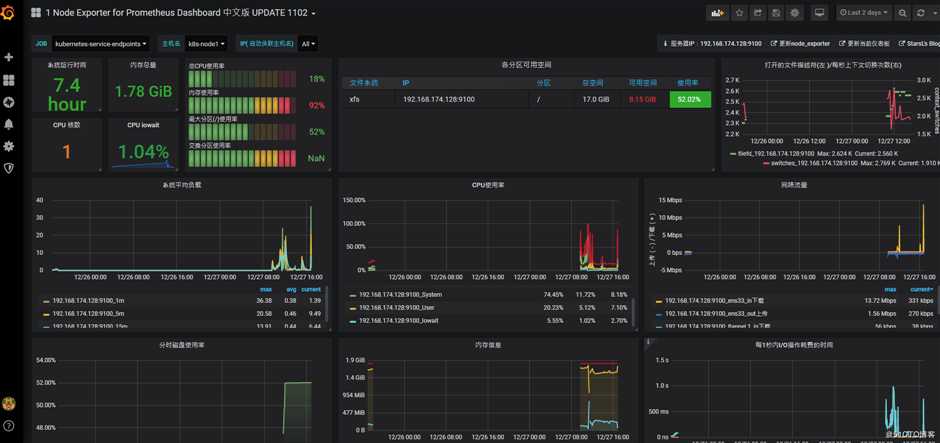Open the Alerting bell icon in sidebar
Screen dimensions: 940x443
[x=8, y=124]
